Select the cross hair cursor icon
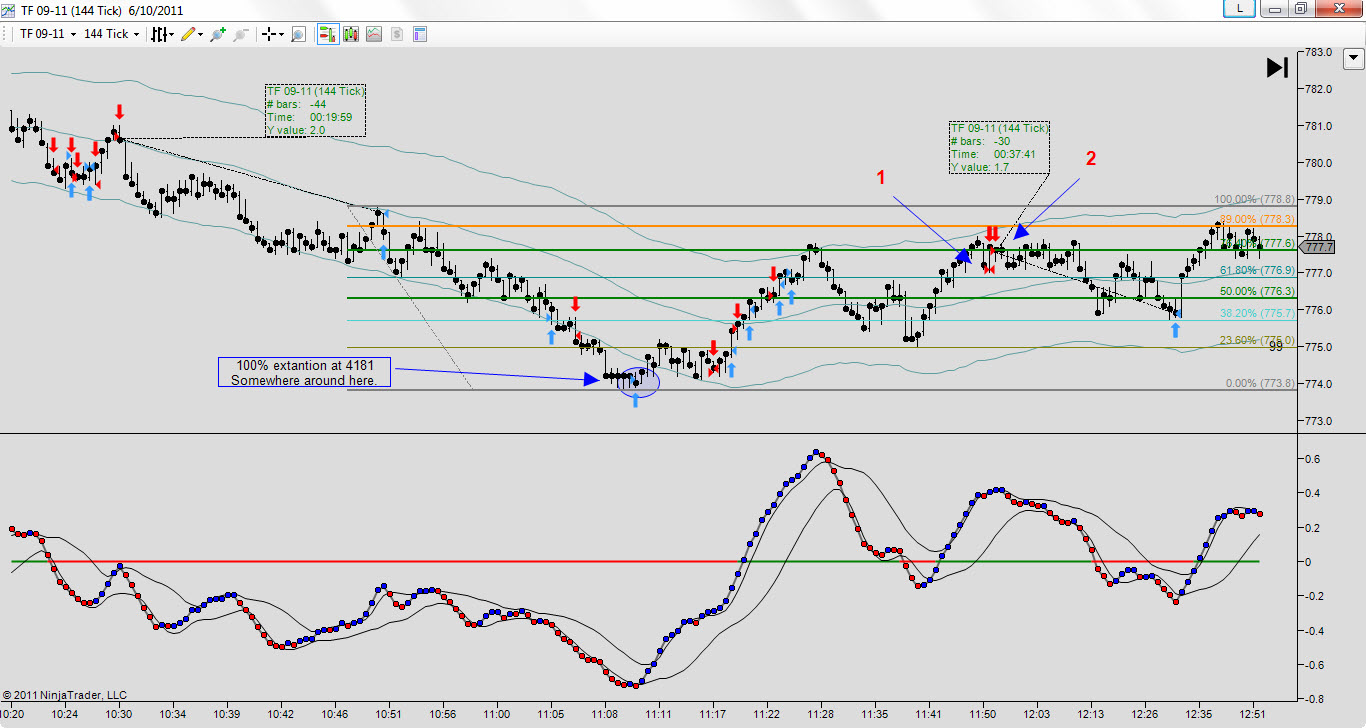Screen dimensions: 1366x728 pos(269,34)
